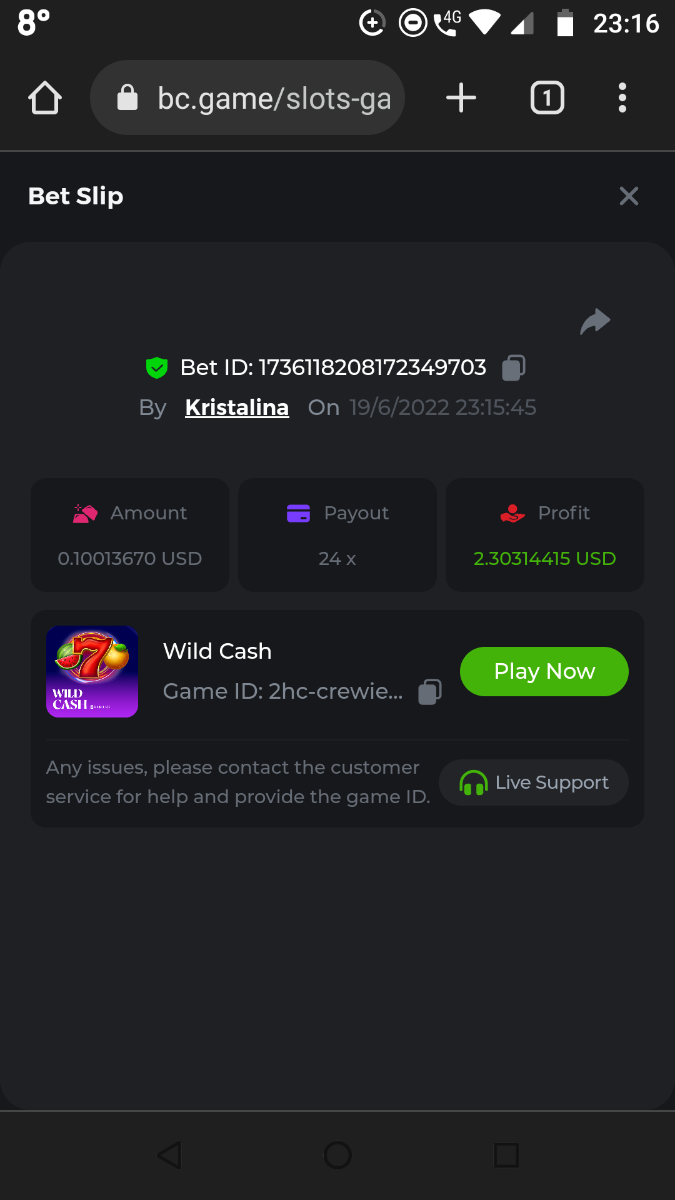Image resolution: width=675 pixels, height=1200 pixels.
Task: Tap the Amount card
Action: (130, 535)
